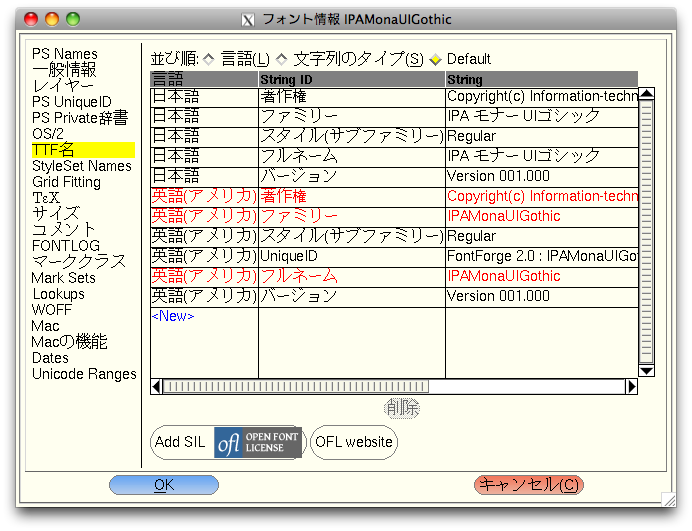
Task: Open the Dates section
Action: click(x=50, y=358)
